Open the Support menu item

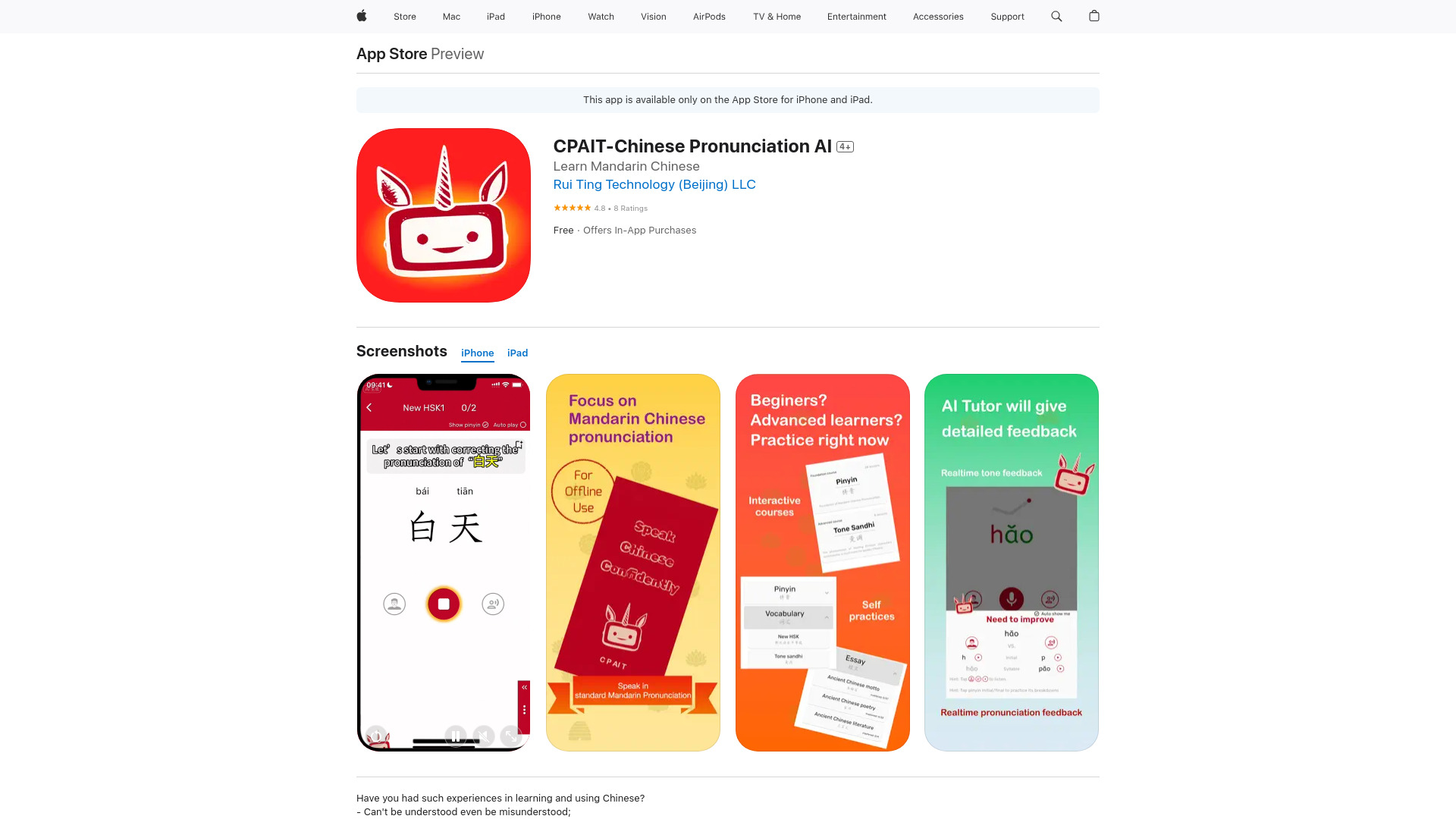click(x=1007, y=16)
